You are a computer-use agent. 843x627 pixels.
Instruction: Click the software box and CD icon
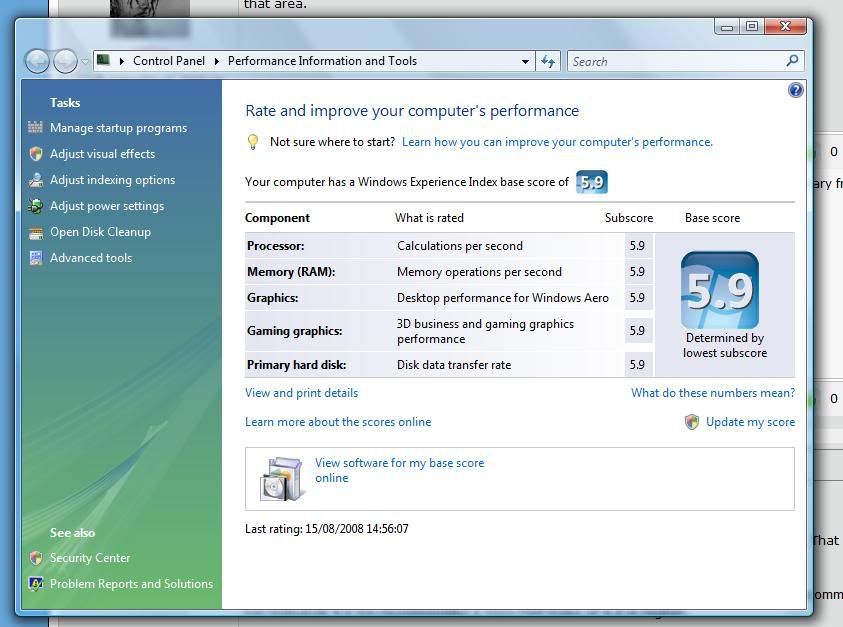tap(281, 479)
